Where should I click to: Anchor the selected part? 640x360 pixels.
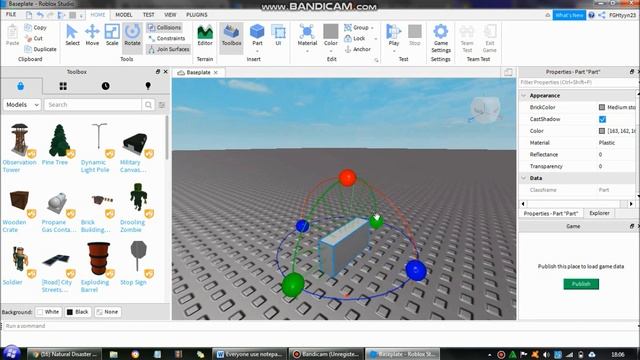pos(358,49)
